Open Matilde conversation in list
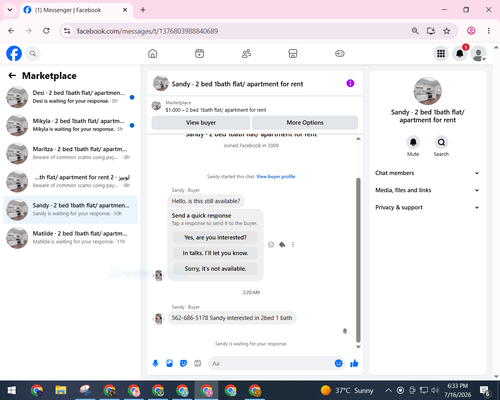The width and height of the screenshot is (500, 400). point(70,238)
